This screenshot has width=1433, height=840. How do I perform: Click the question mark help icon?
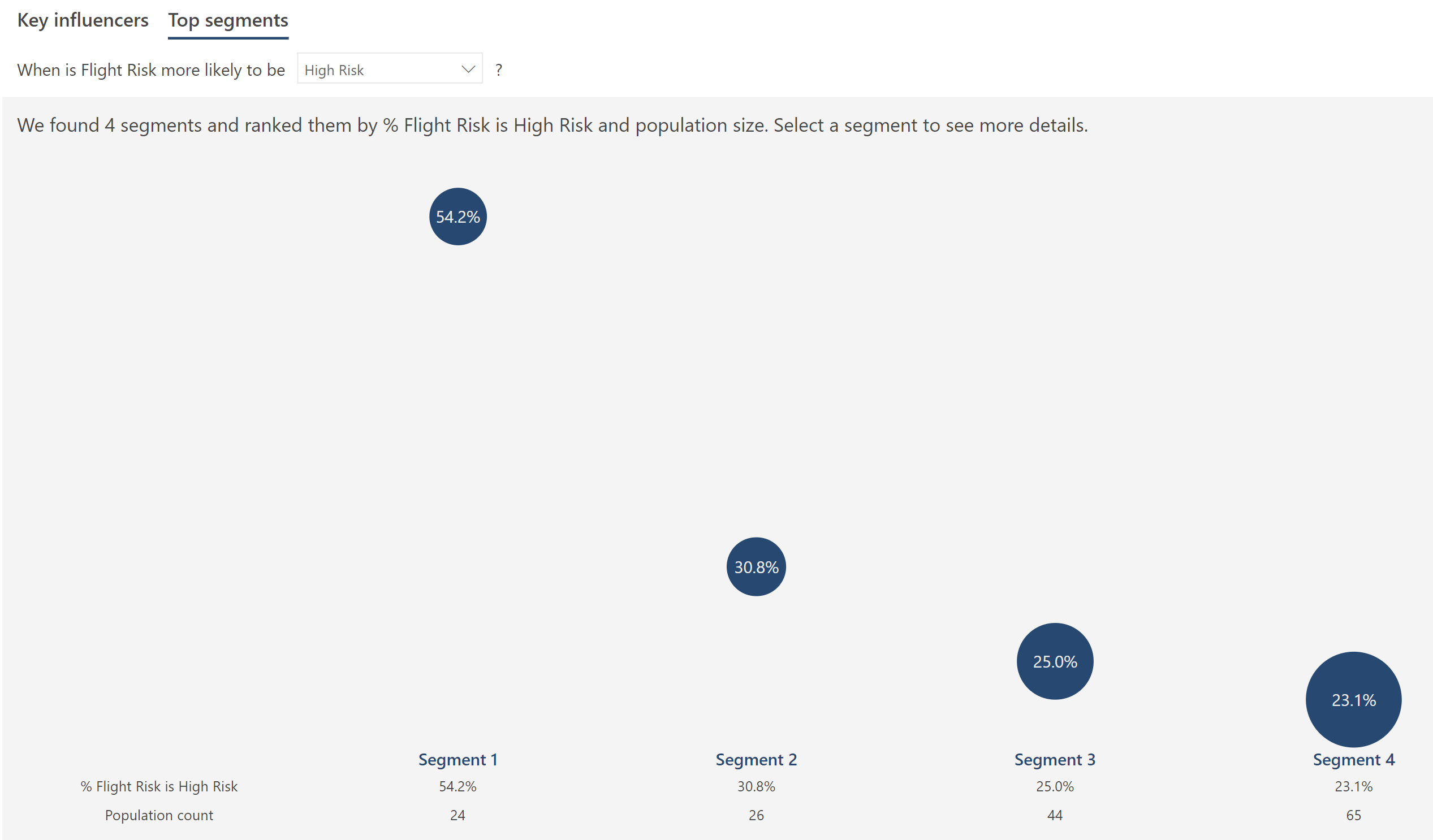click(x=499, y=70)
